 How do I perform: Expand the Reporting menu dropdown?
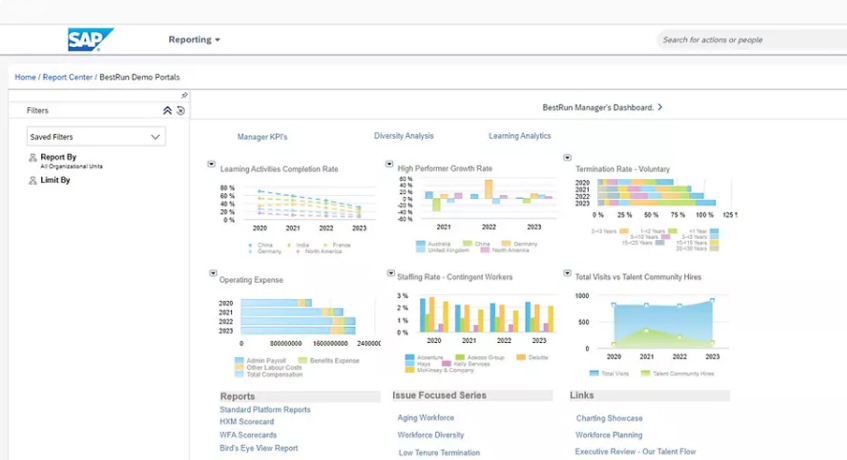(x=194, y=40)
